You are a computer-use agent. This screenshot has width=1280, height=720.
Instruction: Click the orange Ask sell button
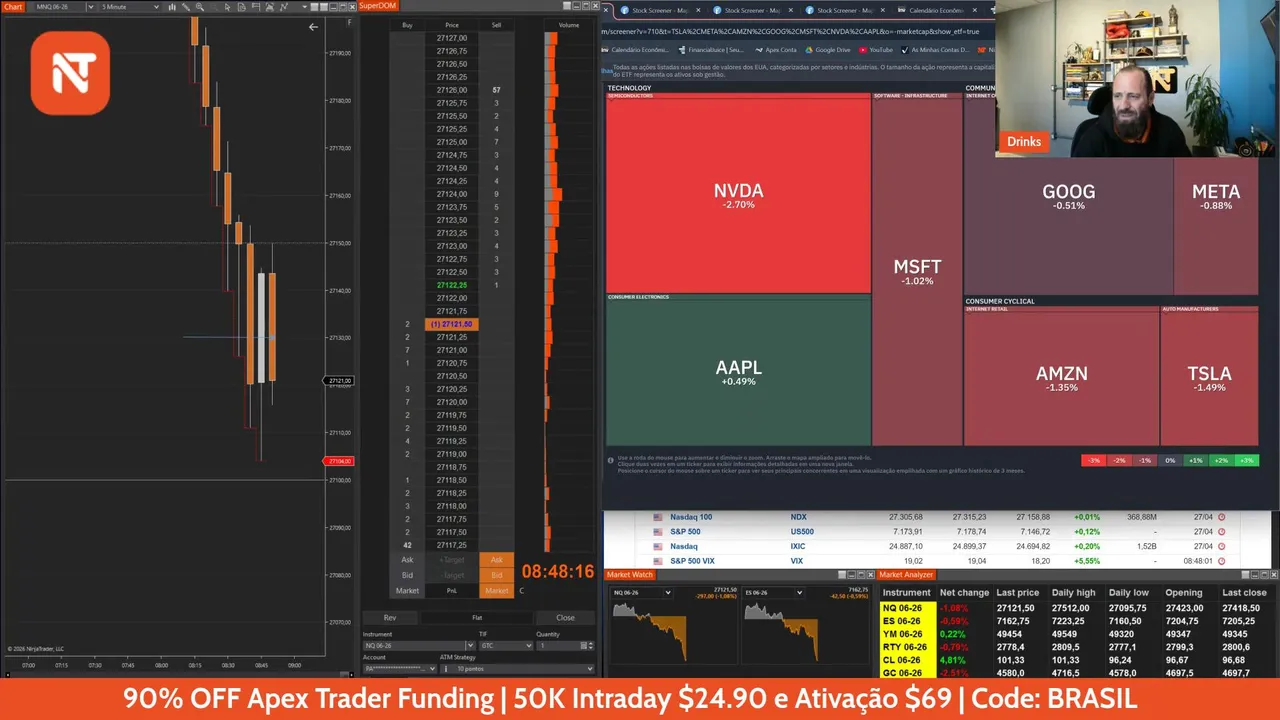point(497,560)
